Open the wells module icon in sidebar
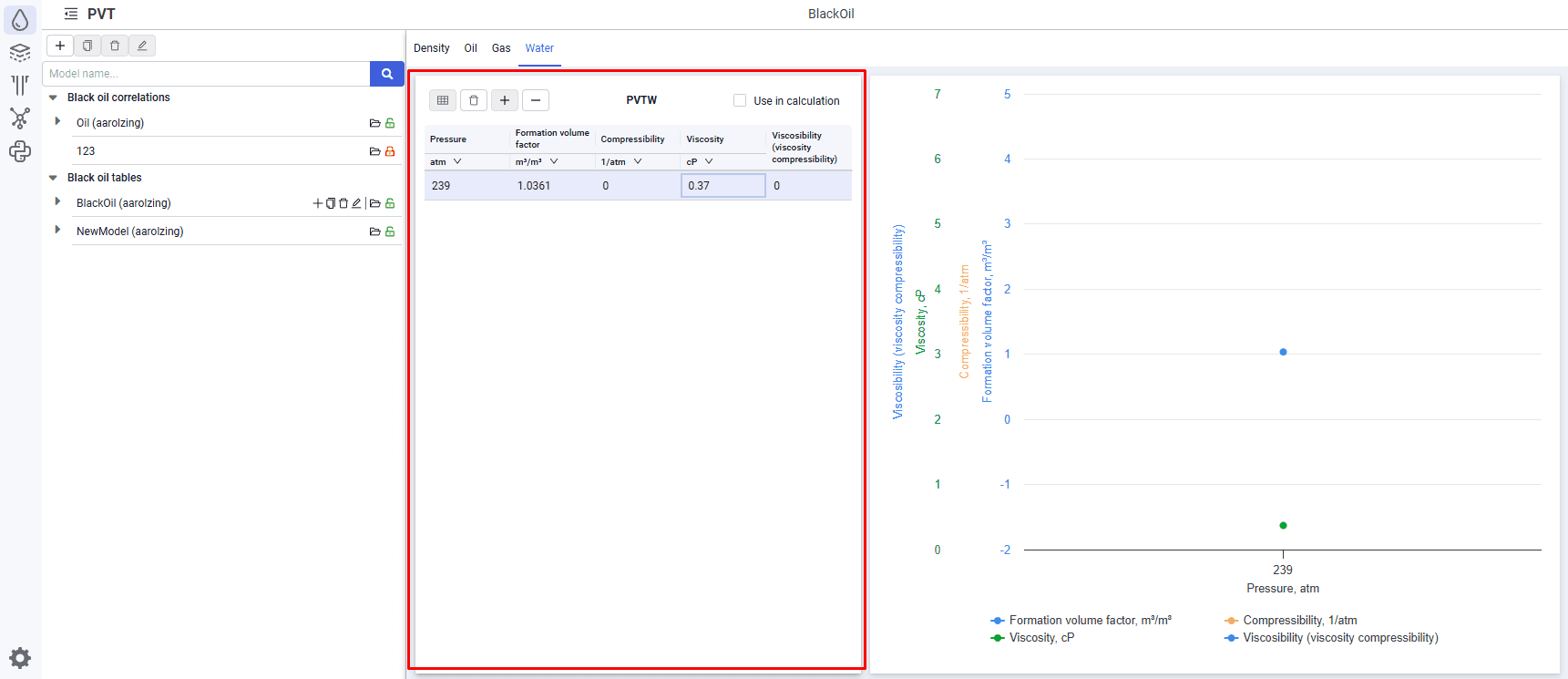 point(20,85)
